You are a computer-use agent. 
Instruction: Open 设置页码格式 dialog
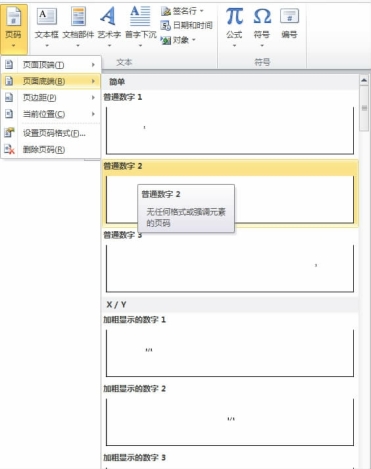click(51, 133)
